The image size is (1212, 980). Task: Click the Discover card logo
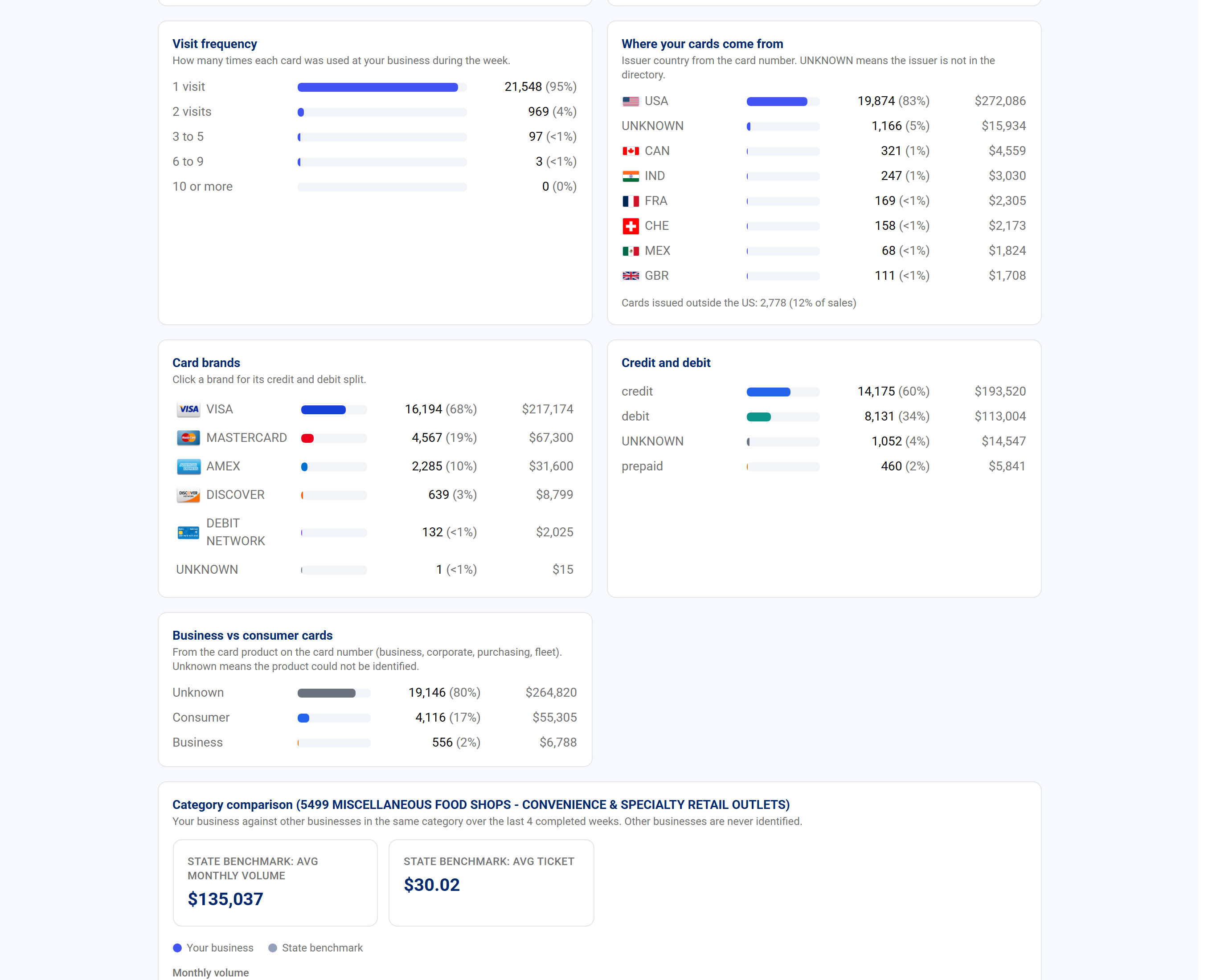(188, 494)
